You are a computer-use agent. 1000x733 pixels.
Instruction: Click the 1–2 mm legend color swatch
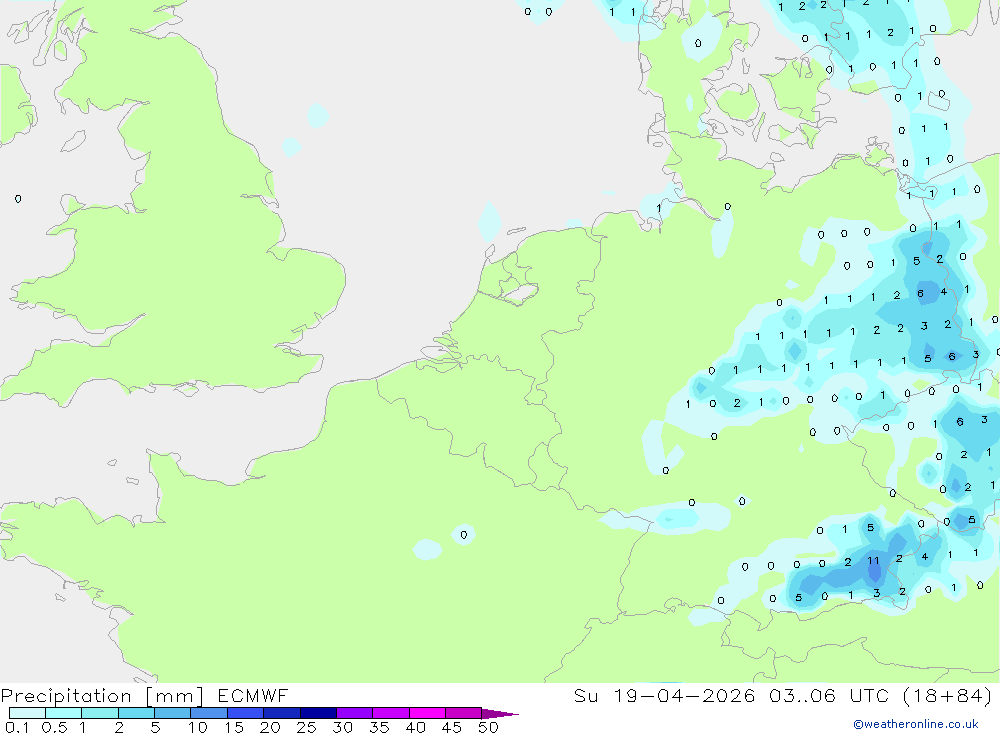click(x=100, y=713)
